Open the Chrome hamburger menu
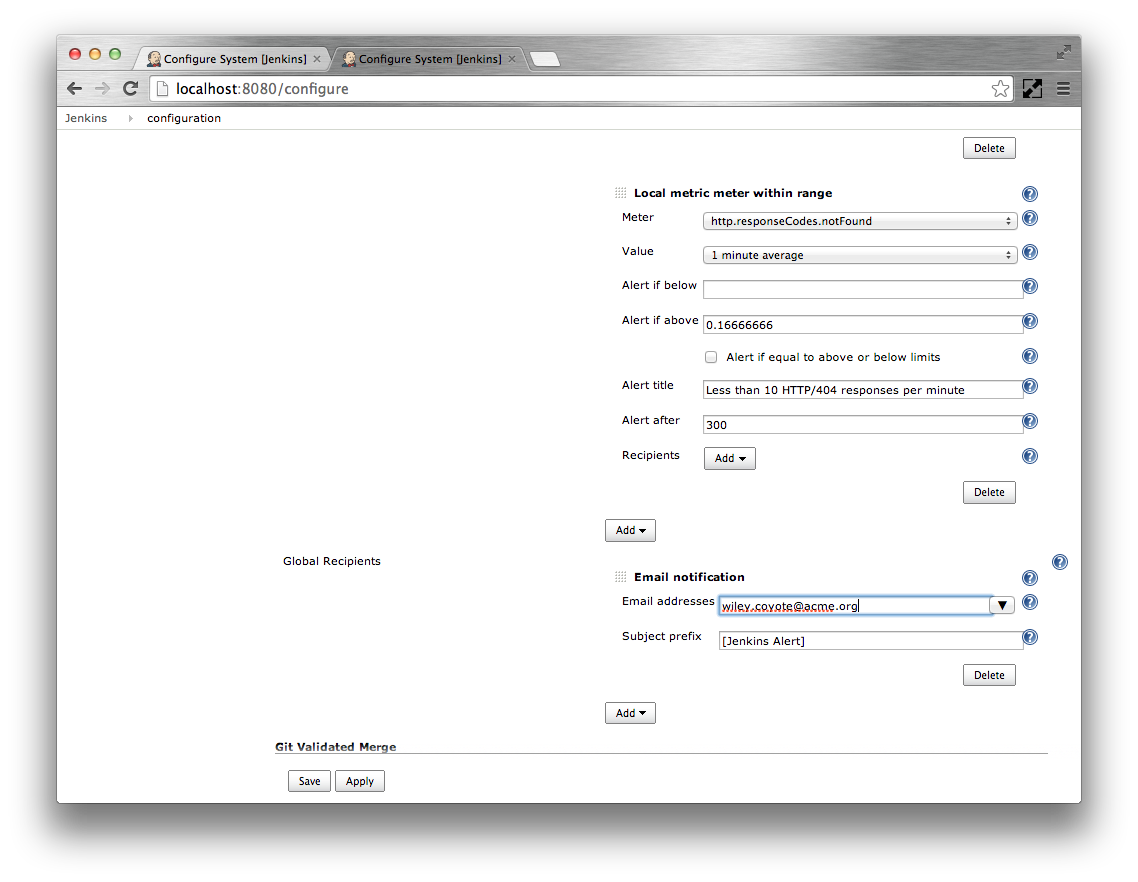This screenshot has width=1138, height=882. 1063,89
